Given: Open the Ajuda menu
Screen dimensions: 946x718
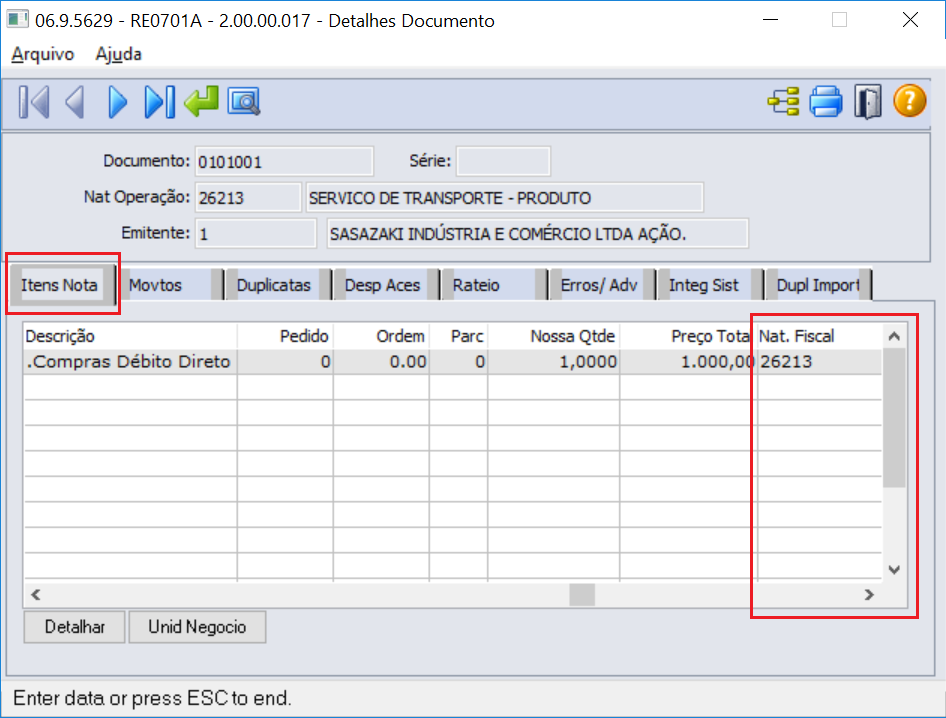Looking at the screenshot, I should click(118, 54).
